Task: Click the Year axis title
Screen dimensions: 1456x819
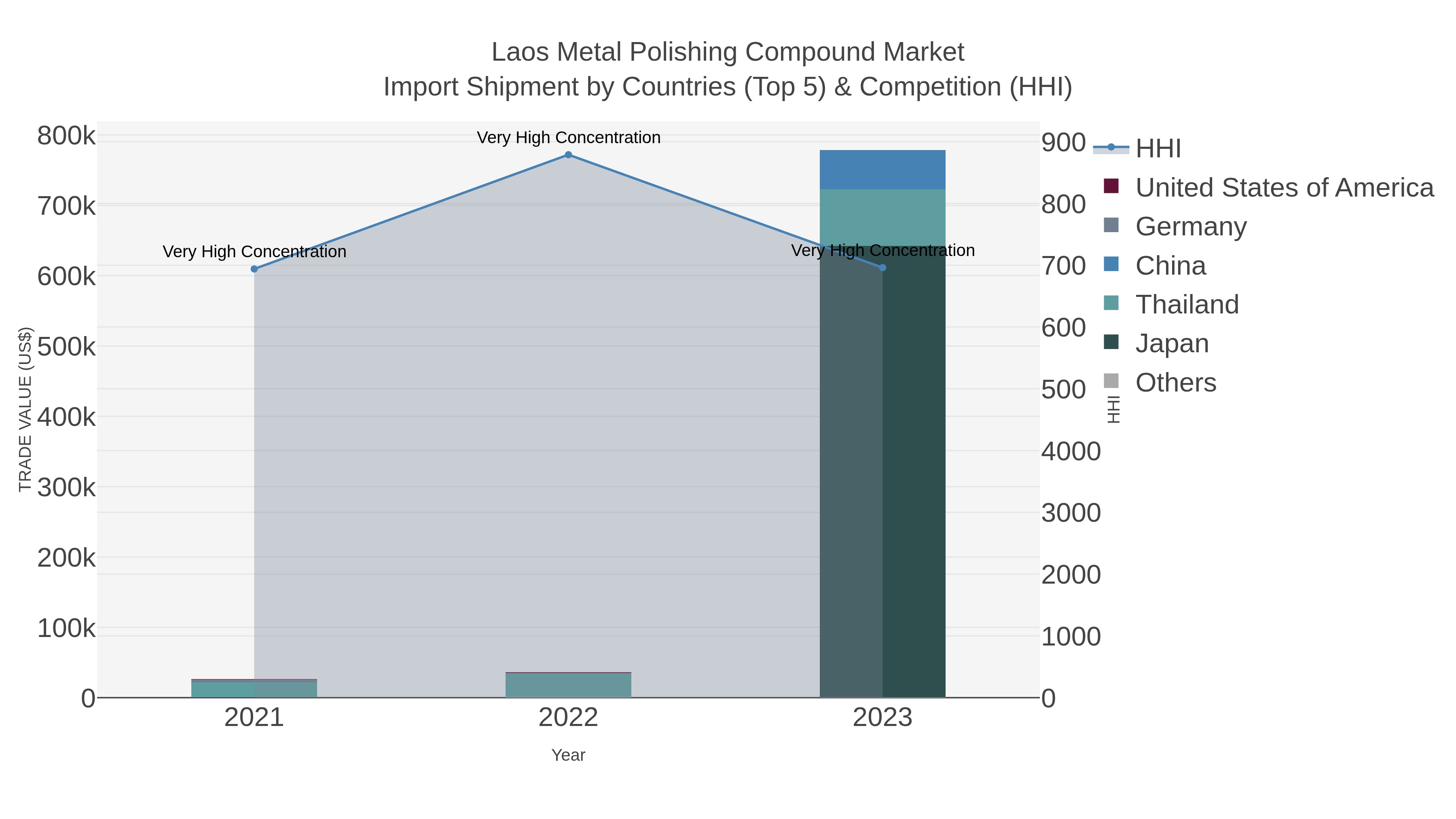Action: pos(569,755)
